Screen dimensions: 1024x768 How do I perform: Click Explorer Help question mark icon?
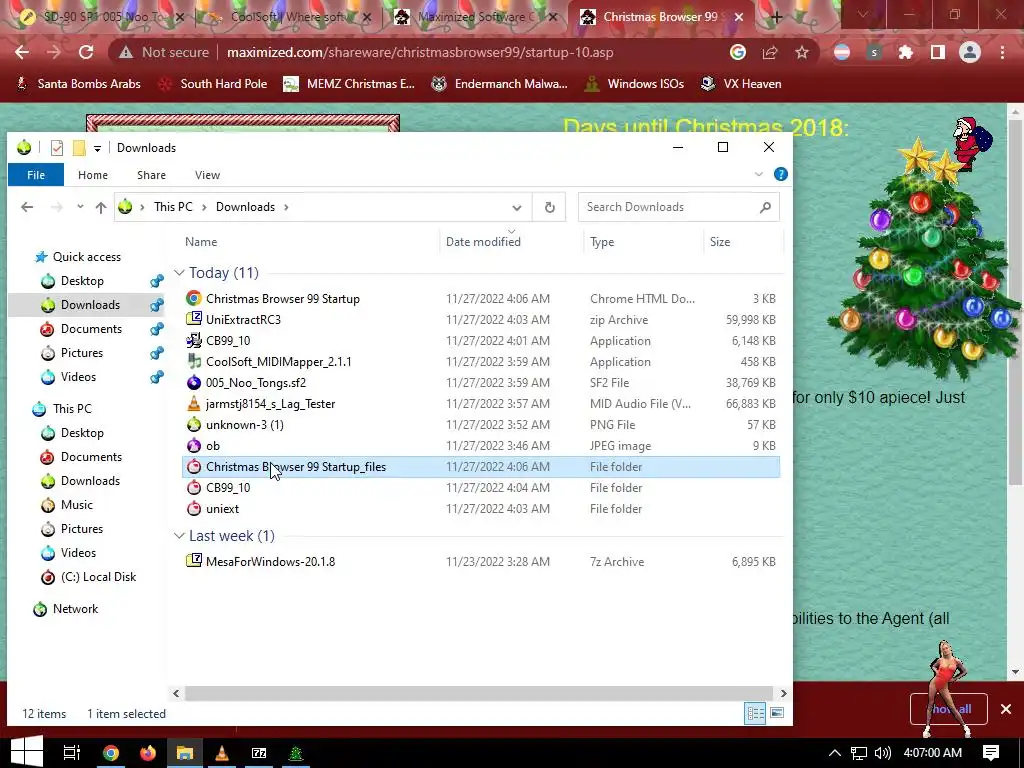coord(780,174)
